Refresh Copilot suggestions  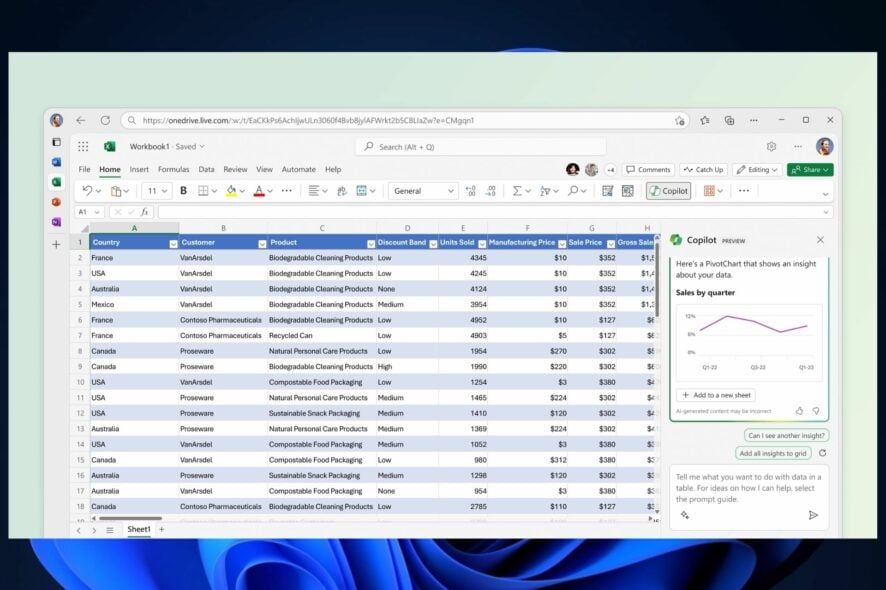coord(823,453)
